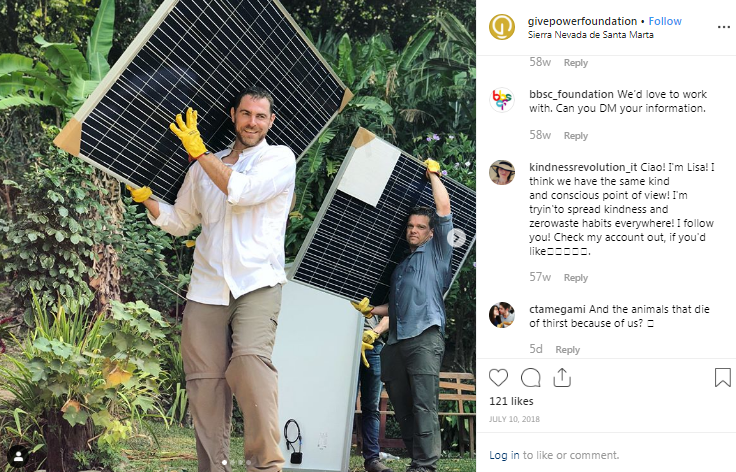View the 121 likes list

coord(511,401)
